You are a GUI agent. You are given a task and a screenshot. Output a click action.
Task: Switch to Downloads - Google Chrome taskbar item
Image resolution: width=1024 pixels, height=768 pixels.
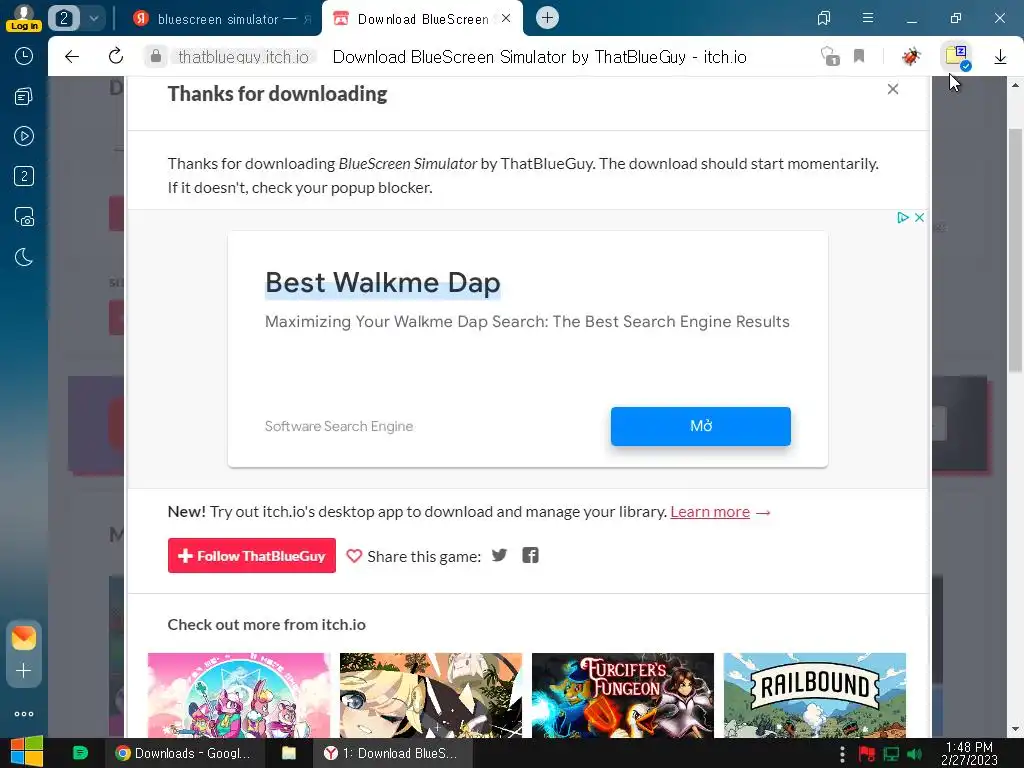pyautogui.click(x=184, y=753)
